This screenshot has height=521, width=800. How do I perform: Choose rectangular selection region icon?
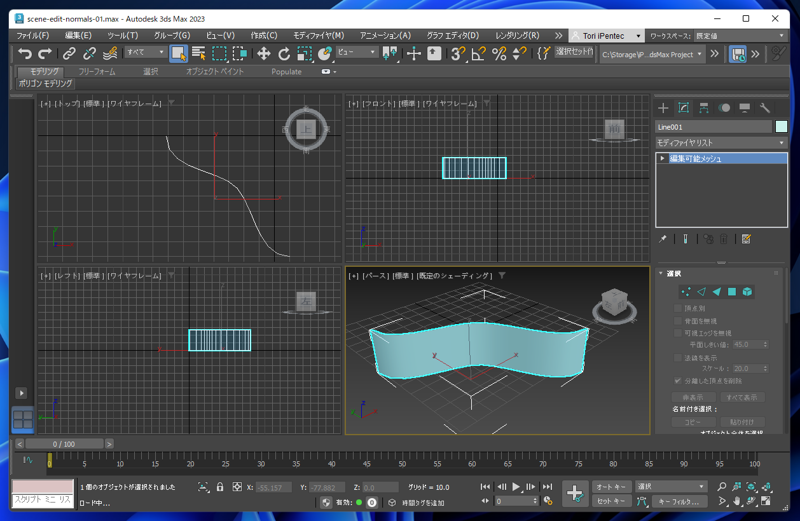pos(219,54)
